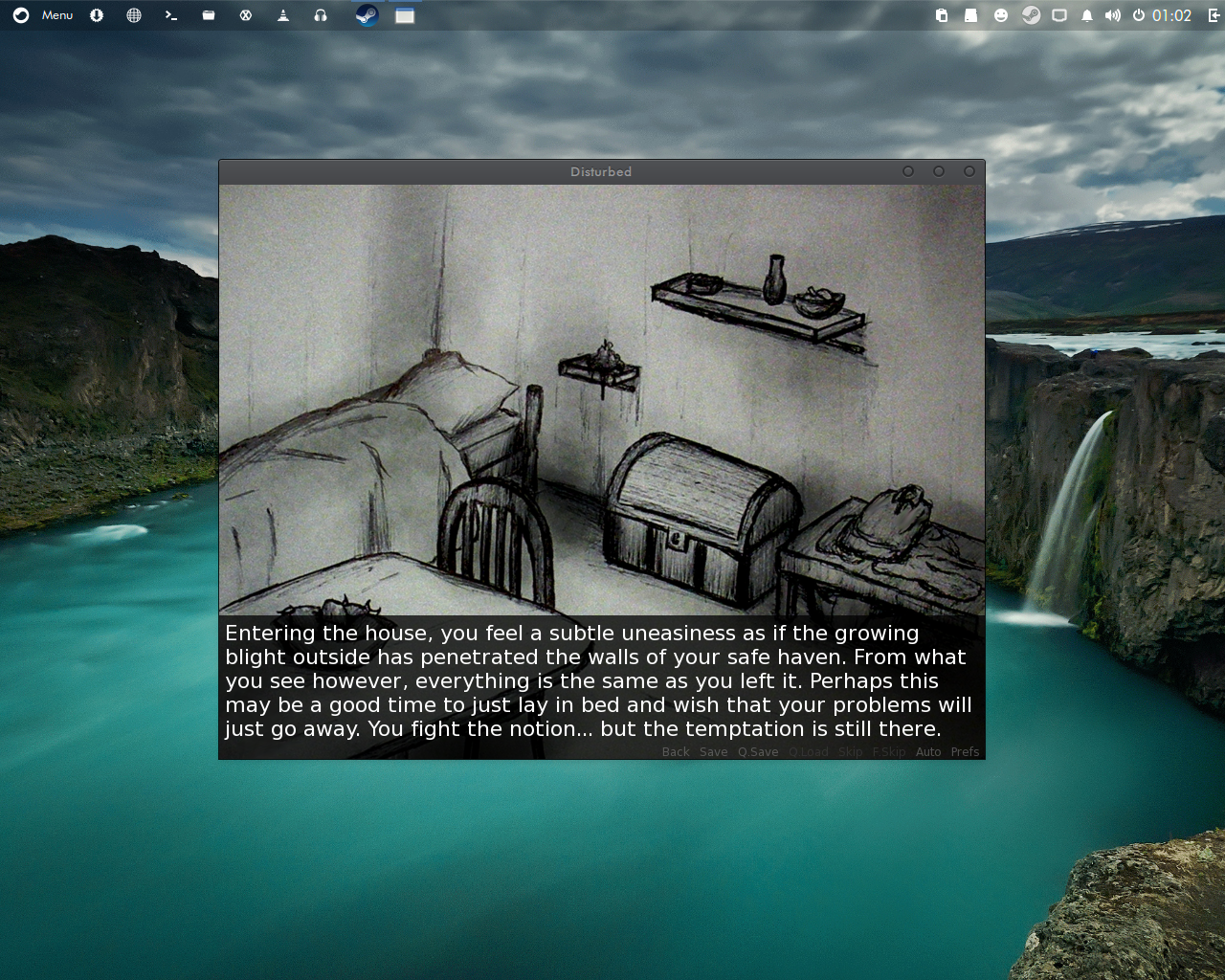Viewport: 1225px width, 980px height.
Task: Launch the VLC cone icon
Action: click(283, 15)
